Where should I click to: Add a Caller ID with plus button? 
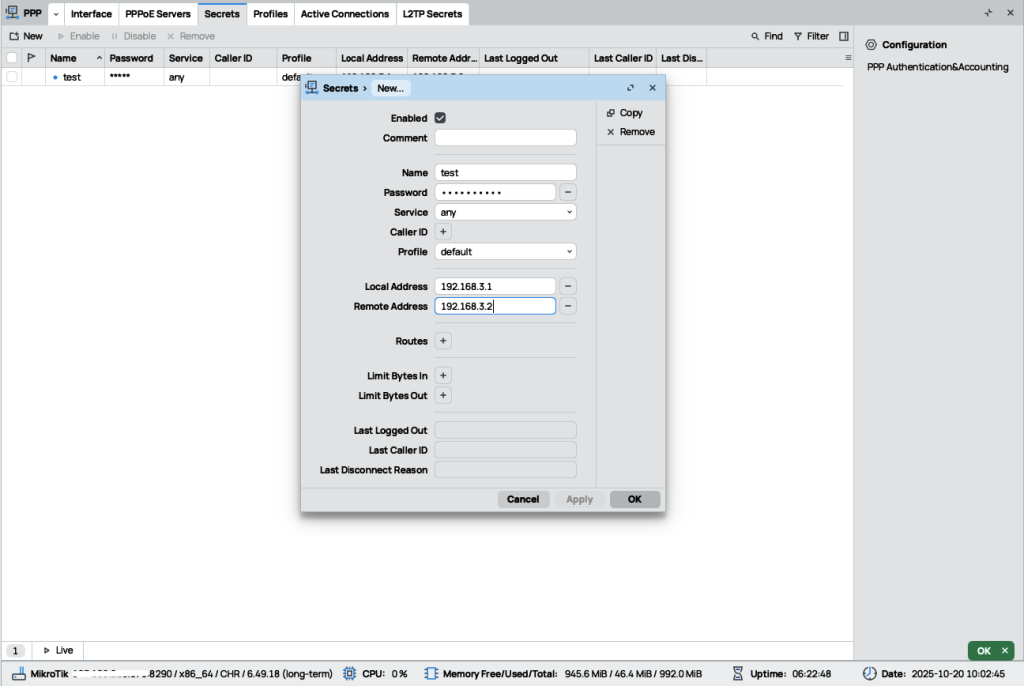pos(444,232)
